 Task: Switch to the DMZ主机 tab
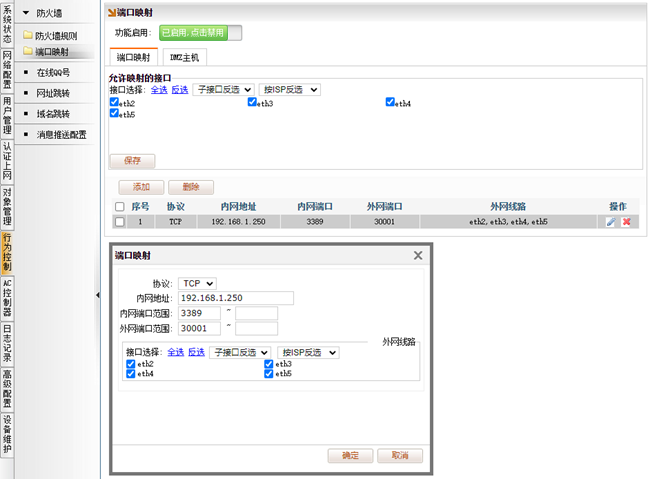tap(184, 58)
